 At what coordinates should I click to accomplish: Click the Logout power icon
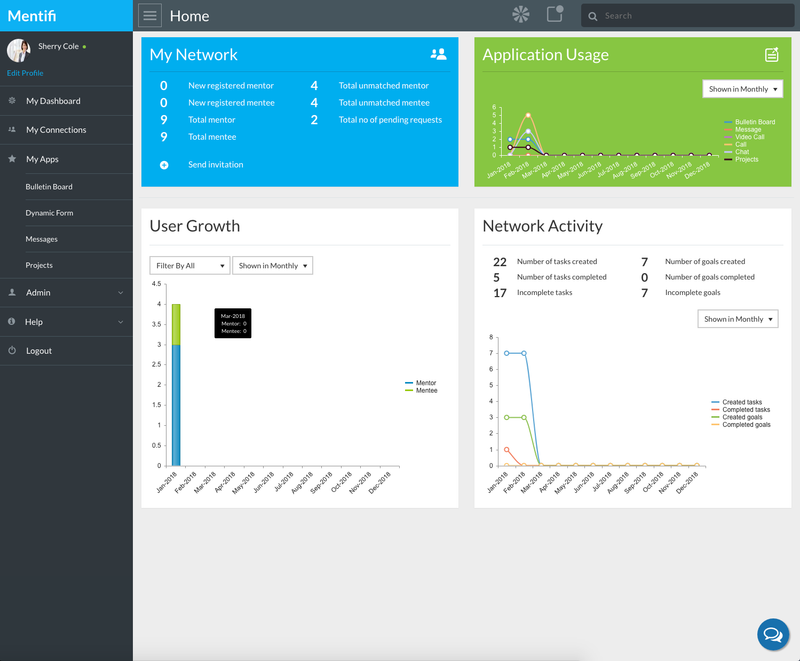coord(12,350)
